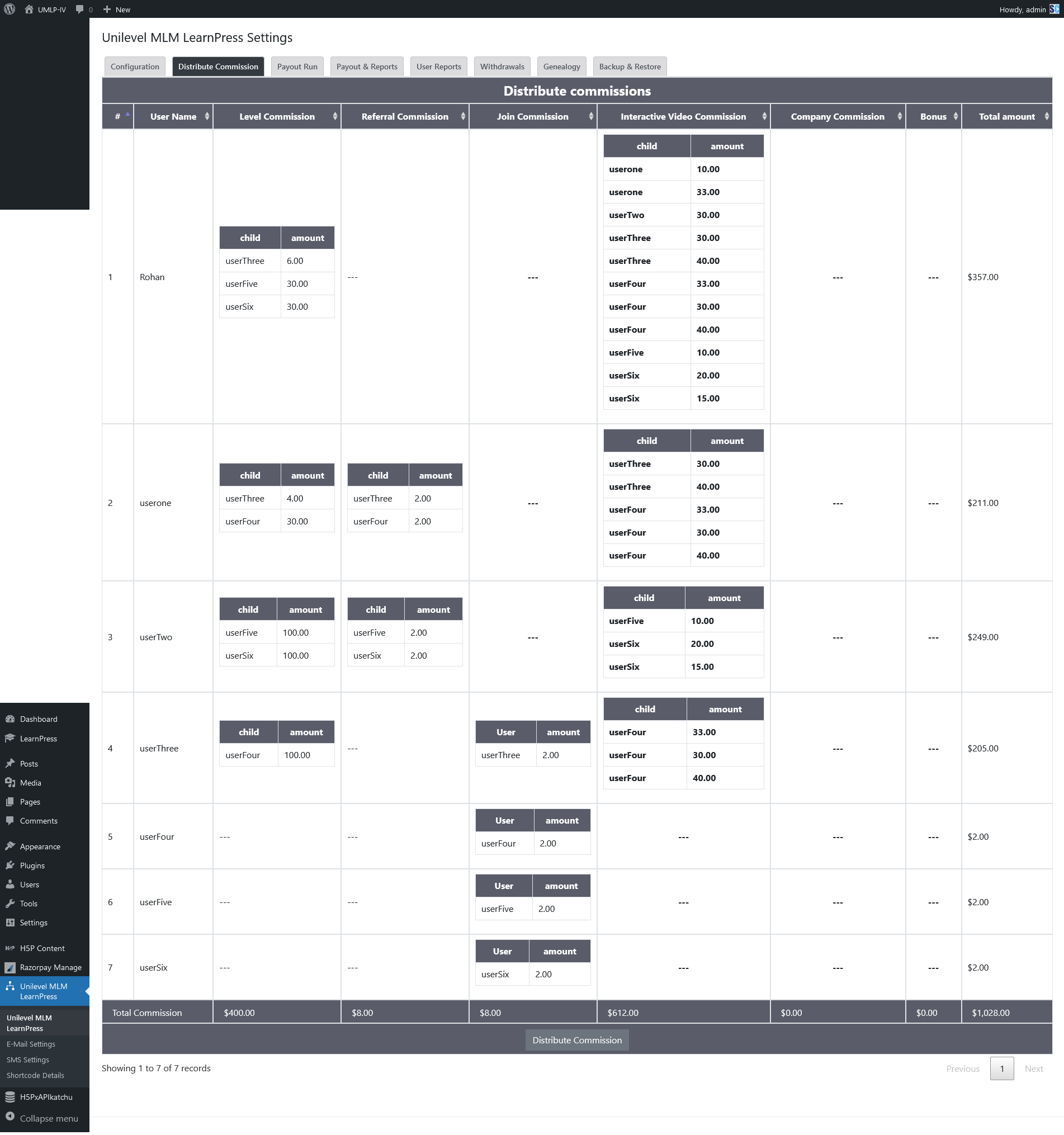
Task: Open E-Mail Settings in the sidebar
Action: tap(31, 1044)
